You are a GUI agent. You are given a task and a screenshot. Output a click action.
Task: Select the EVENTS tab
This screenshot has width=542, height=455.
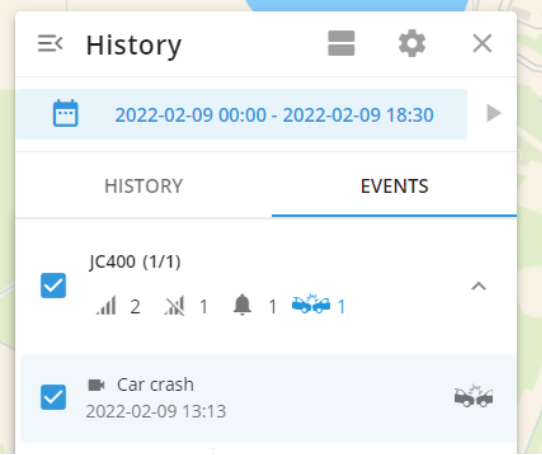point(394,186)
